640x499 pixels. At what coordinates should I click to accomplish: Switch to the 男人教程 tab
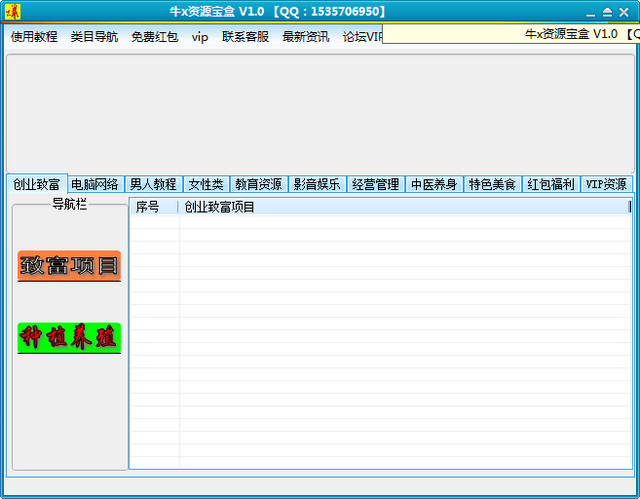pos(153,184)
